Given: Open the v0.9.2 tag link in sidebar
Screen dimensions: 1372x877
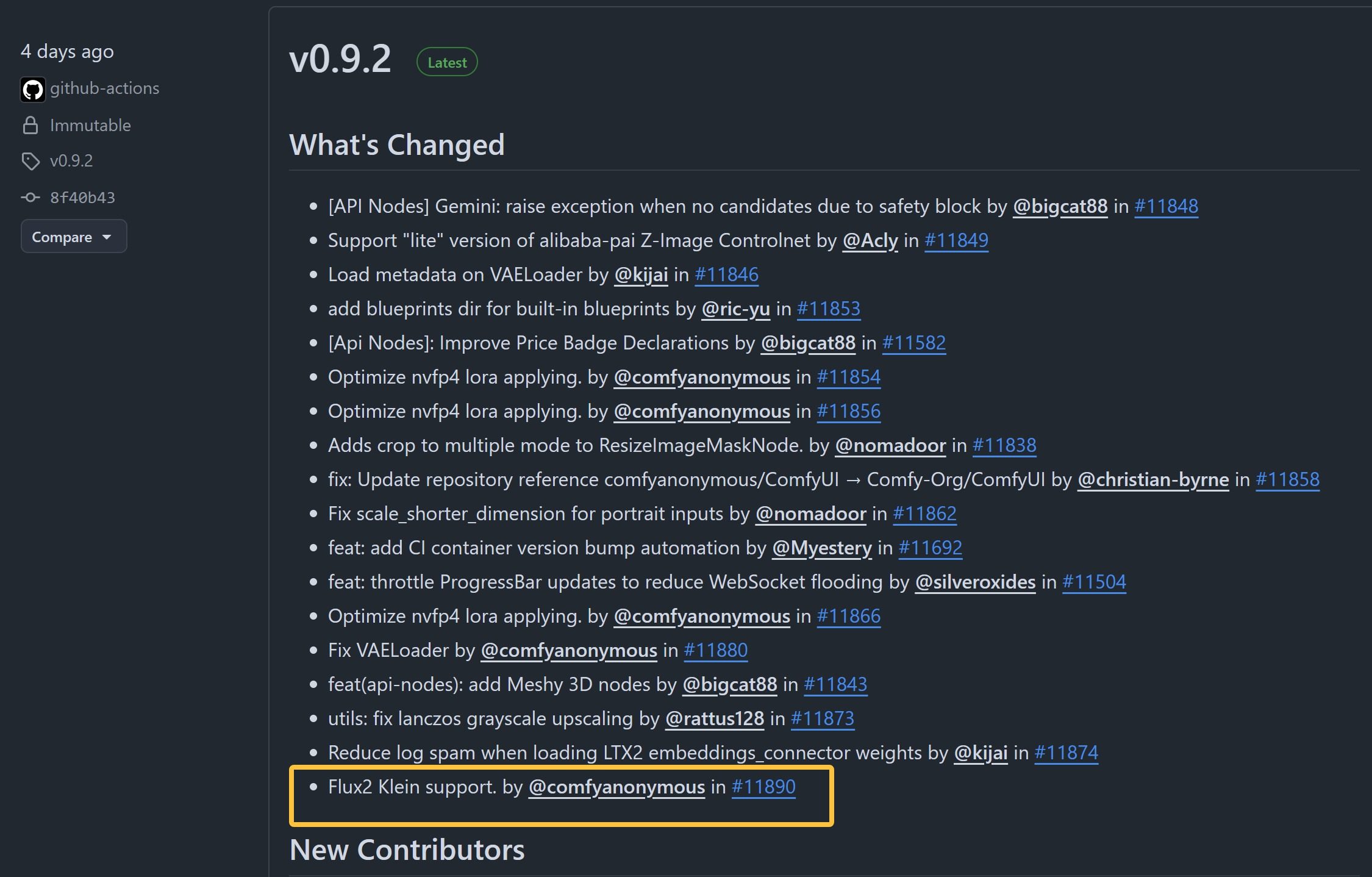Looking at the screenshot, I should (x=71, y=161).
